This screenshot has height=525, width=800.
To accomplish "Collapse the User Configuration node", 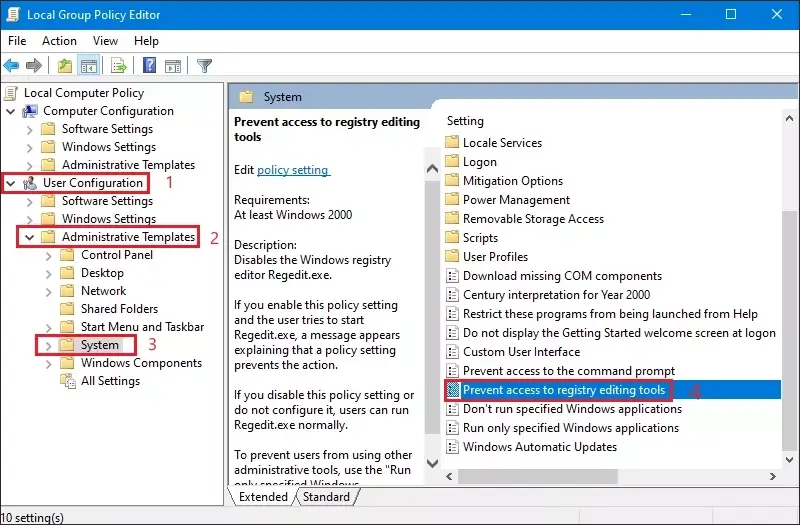I will pyautogui.click(x=11, y=183).
